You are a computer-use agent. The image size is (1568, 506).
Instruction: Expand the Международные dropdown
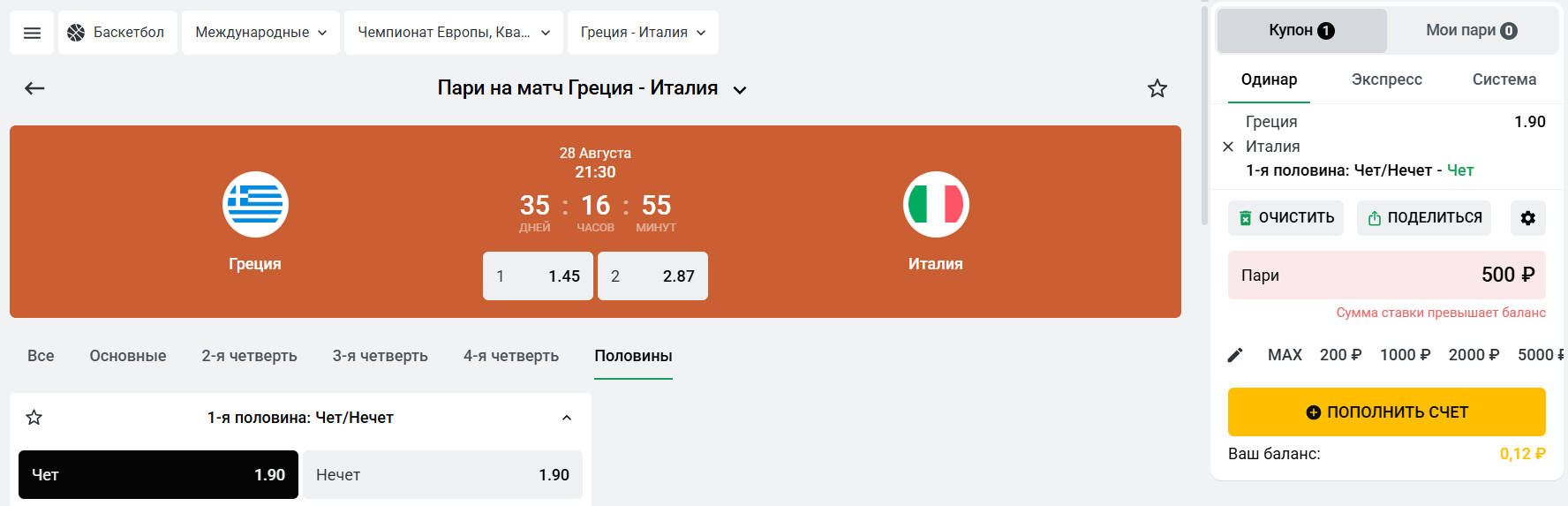coord(260,33)
